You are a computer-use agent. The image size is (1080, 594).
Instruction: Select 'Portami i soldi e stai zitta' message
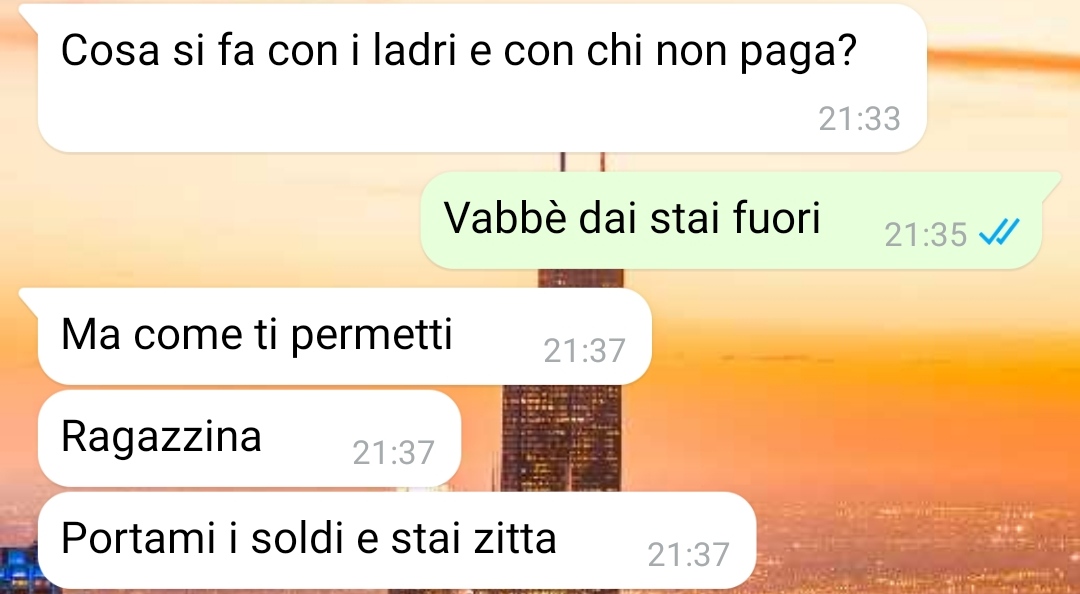[397, 540]
